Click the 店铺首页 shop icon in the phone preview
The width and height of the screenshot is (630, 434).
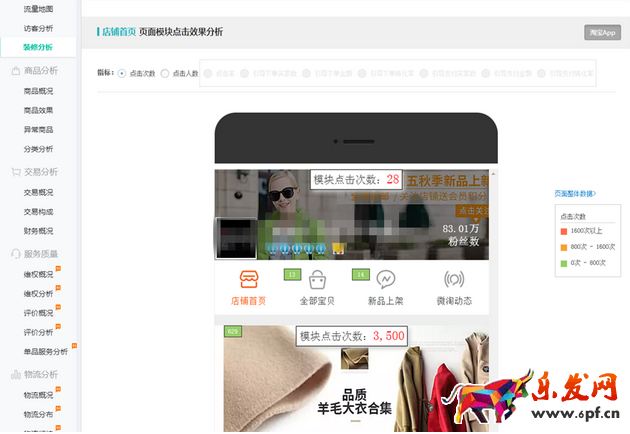coord(249,279)
